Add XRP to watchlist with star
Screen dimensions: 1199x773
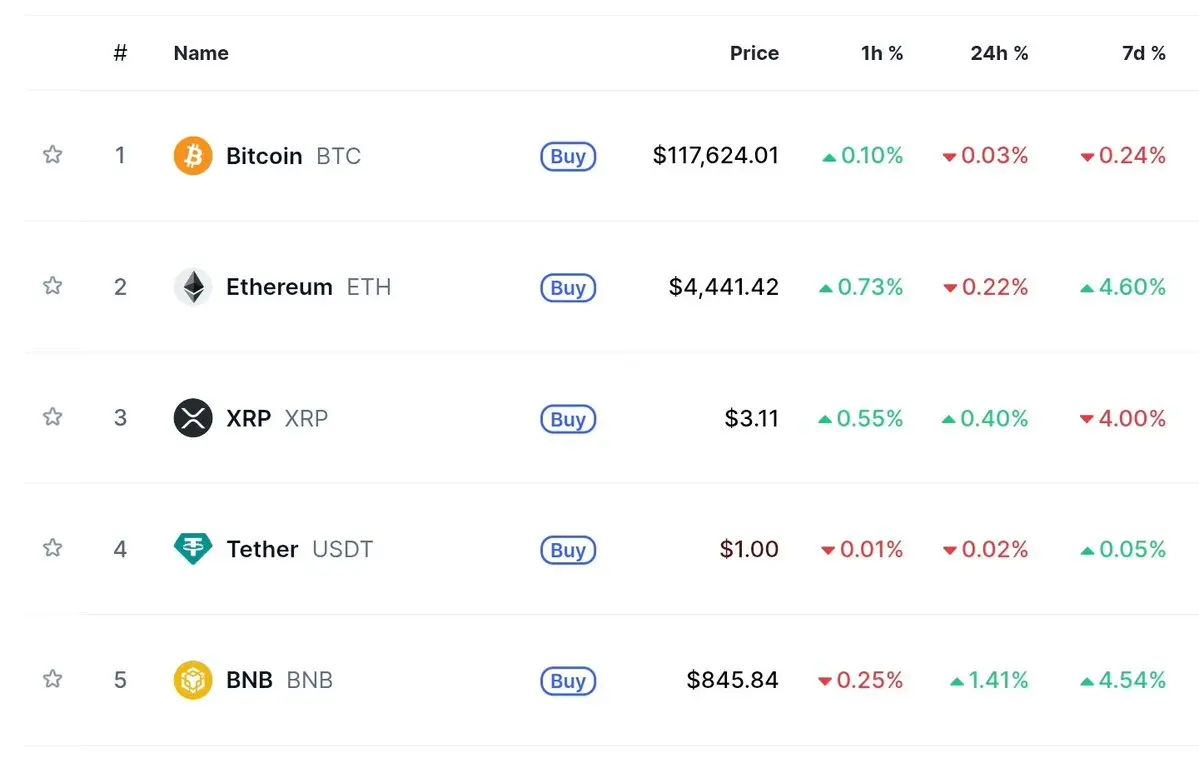[52, 417]
